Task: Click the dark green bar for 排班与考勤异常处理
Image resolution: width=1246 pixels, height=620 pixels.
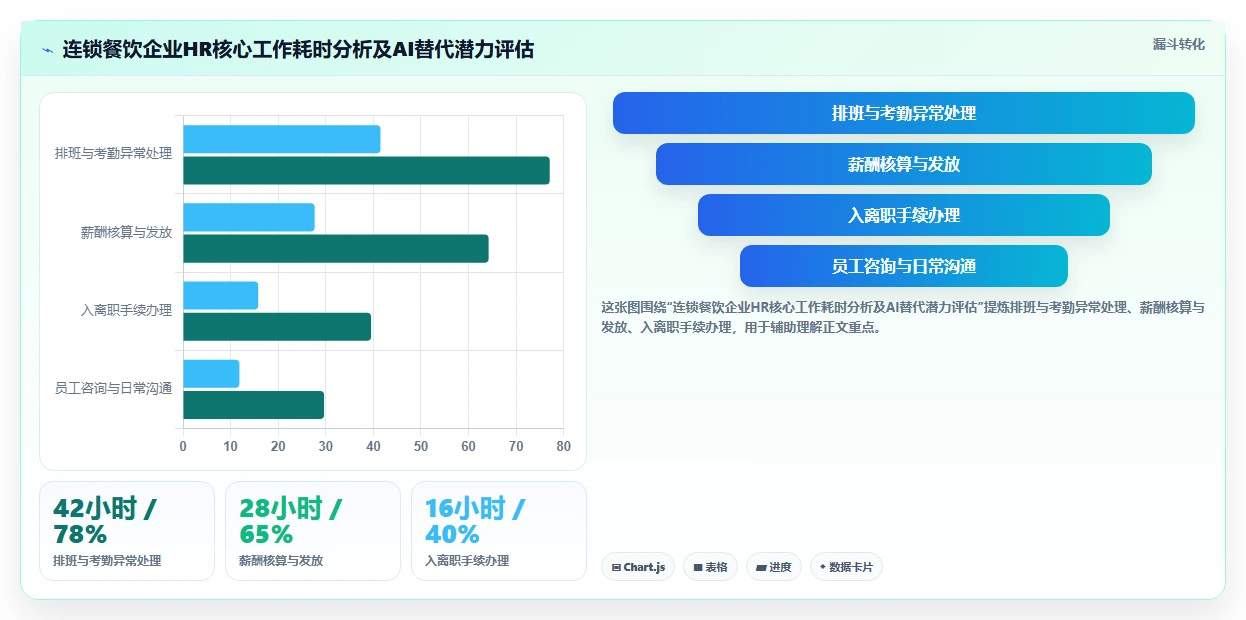Action: click(366, 170)
